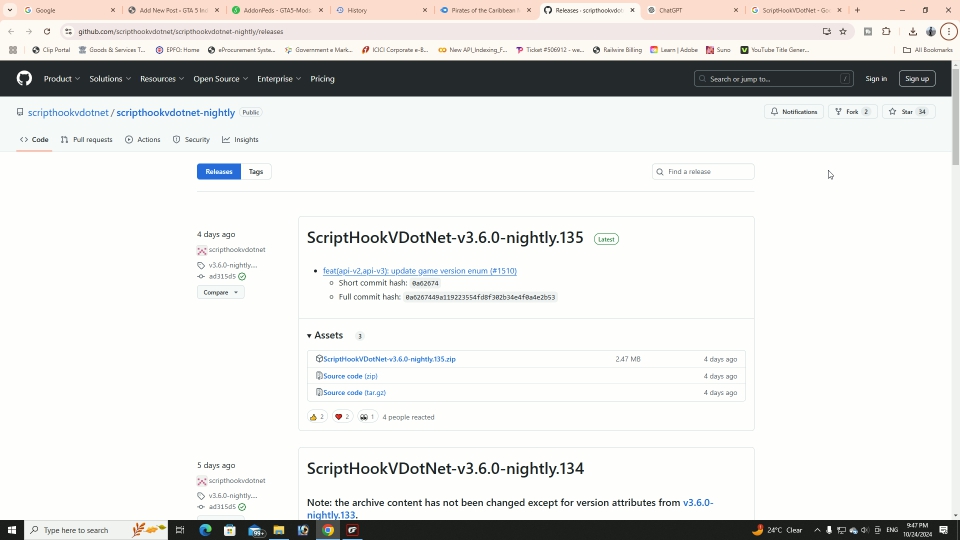Open File Explorer from taskbar
The height and width of the screenshot is (540, 960).
coord(279,530)
